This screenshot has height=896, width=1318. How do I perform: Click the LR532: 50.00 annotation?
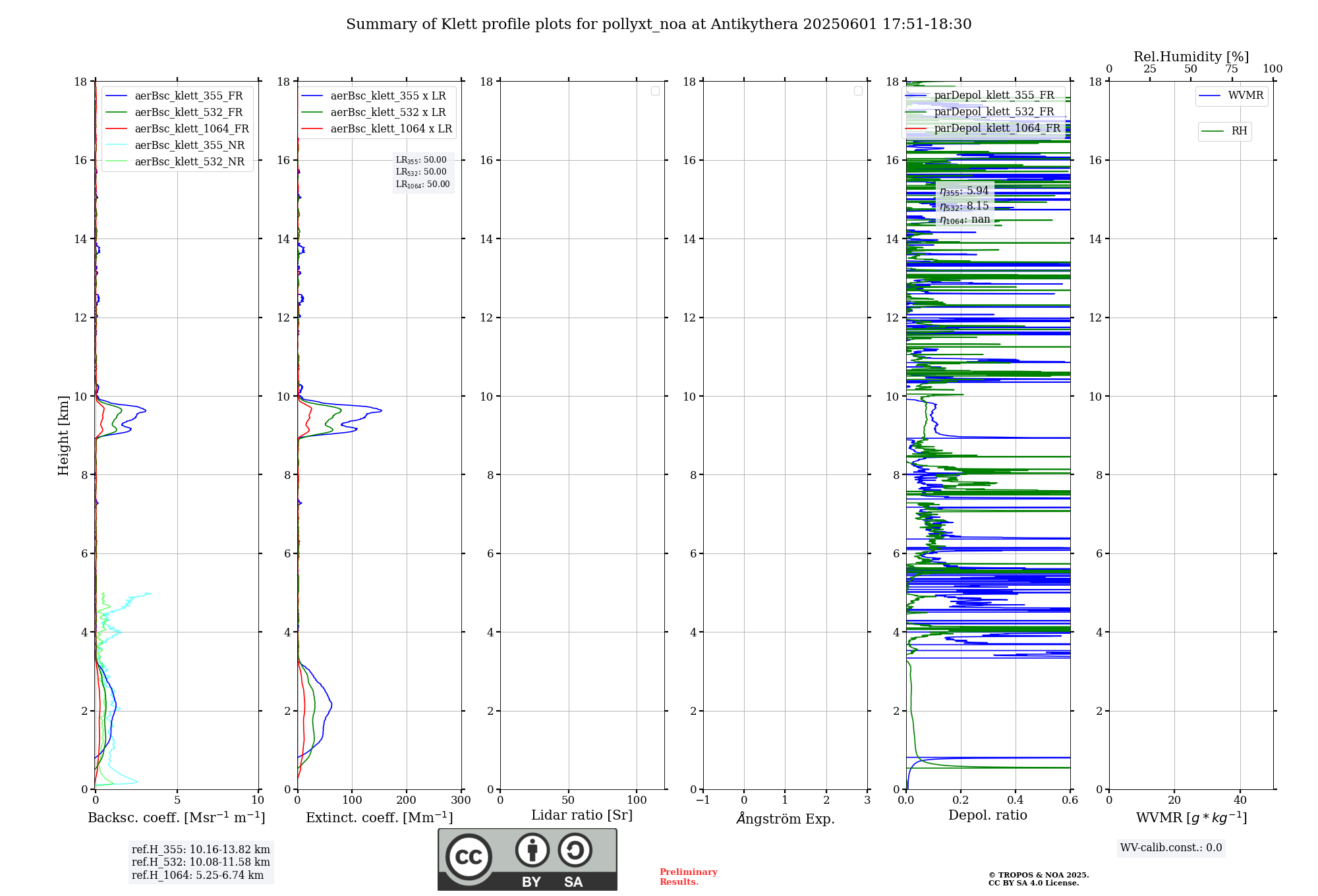(421, 172)
